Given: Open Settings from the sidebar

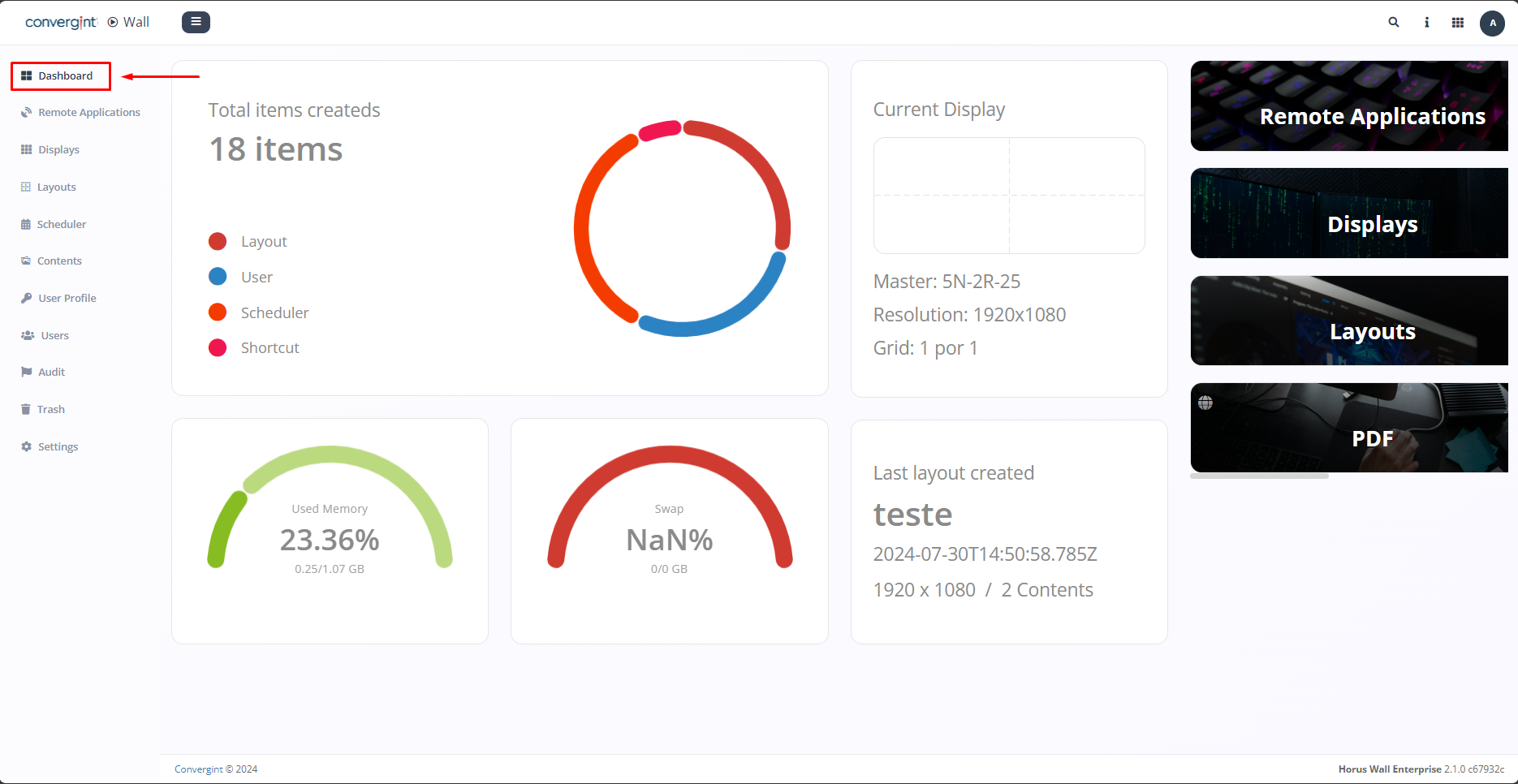Looking at the screenshot, I should 58,447.
